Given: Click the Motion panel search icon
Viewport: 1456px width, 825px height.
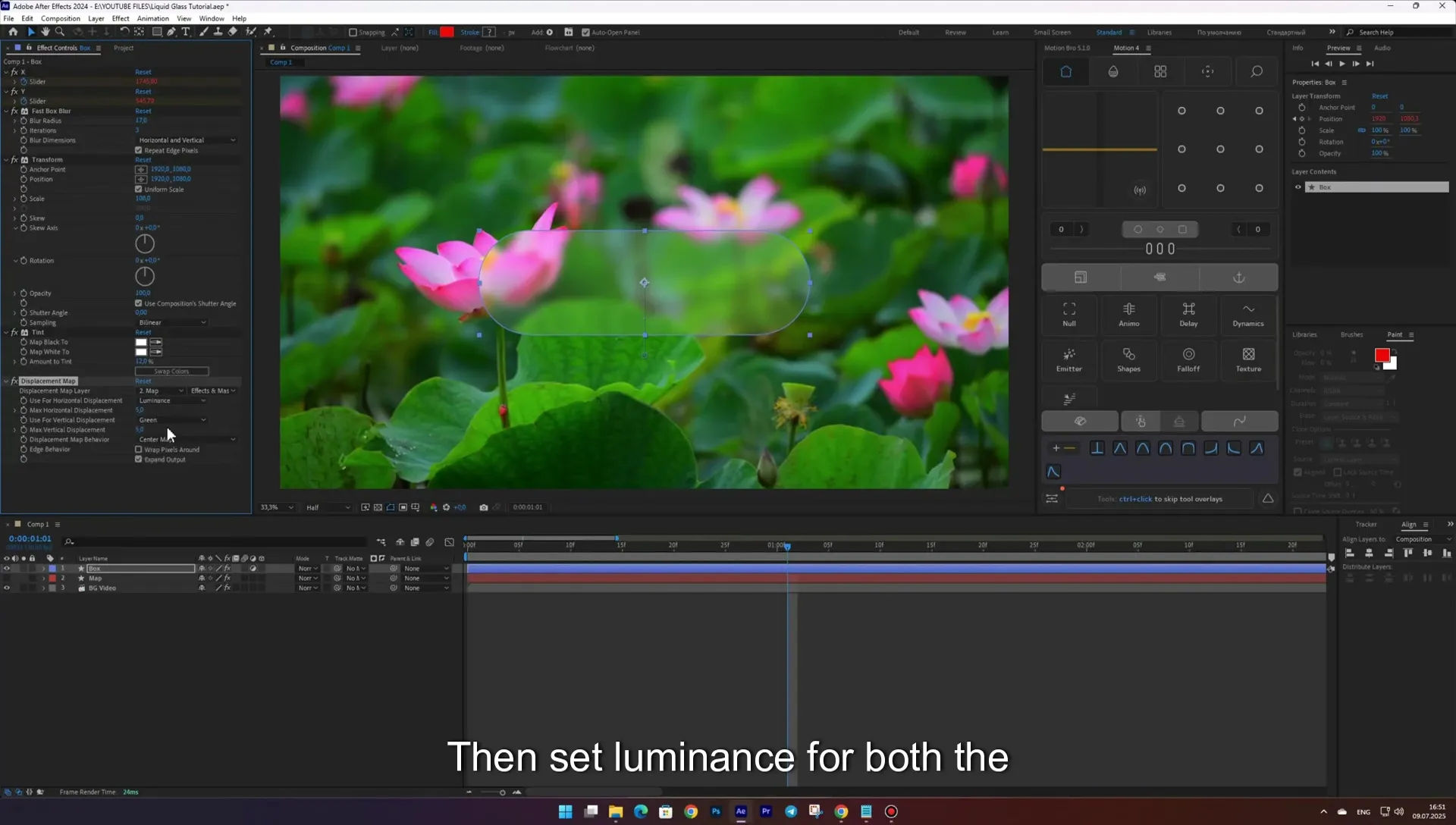Looking at the screenshot, I should click(1257, 71).
